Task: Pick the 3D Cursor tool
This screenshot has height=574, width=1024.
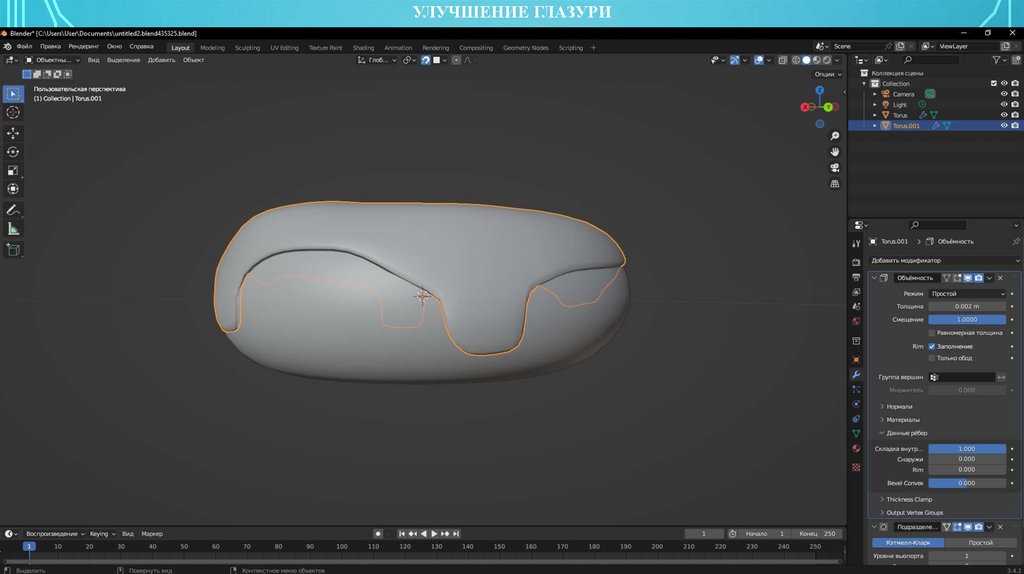Action: point(13,112)
